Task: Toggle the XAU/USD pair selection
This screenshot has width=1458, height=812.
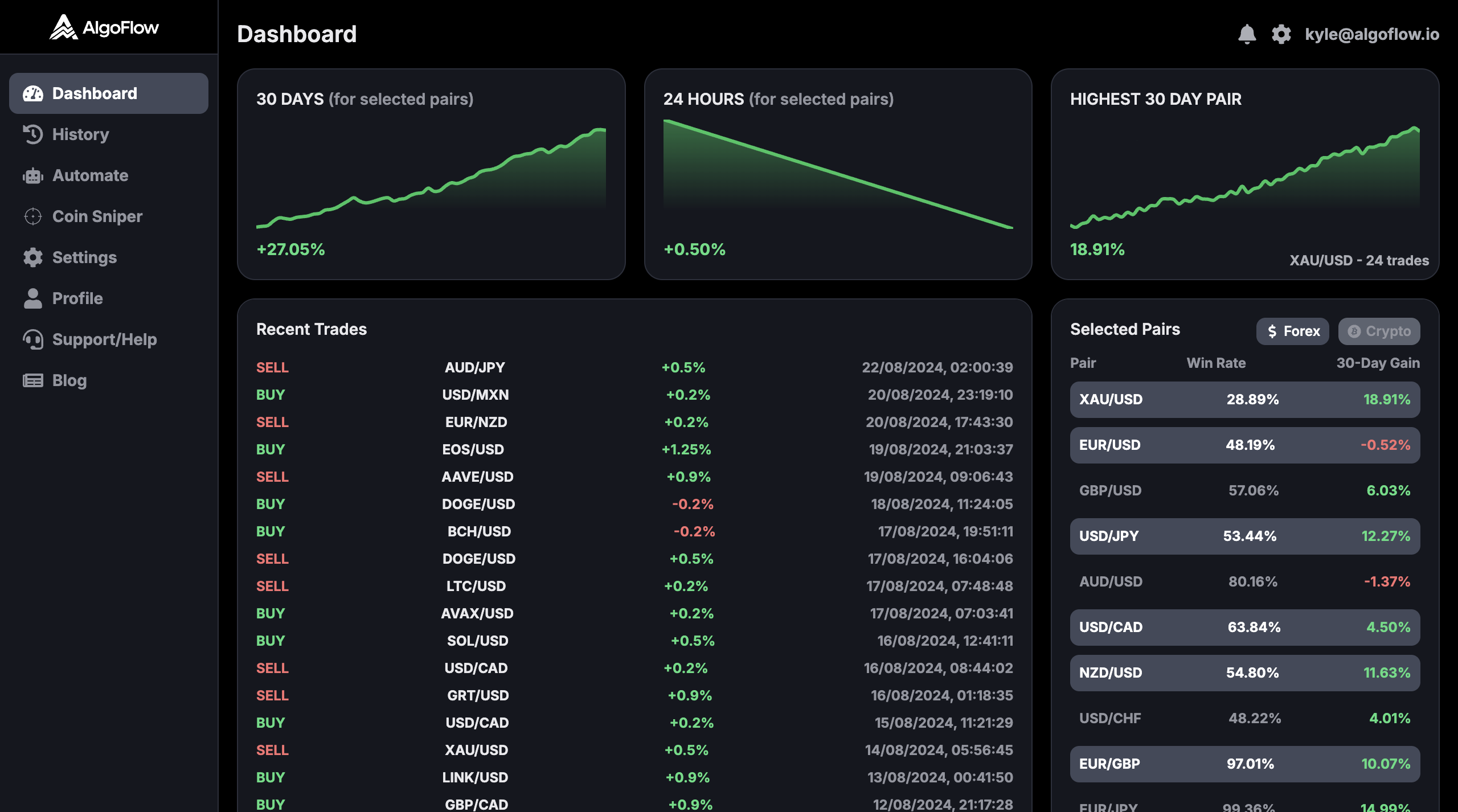Action: (1245, 400)
